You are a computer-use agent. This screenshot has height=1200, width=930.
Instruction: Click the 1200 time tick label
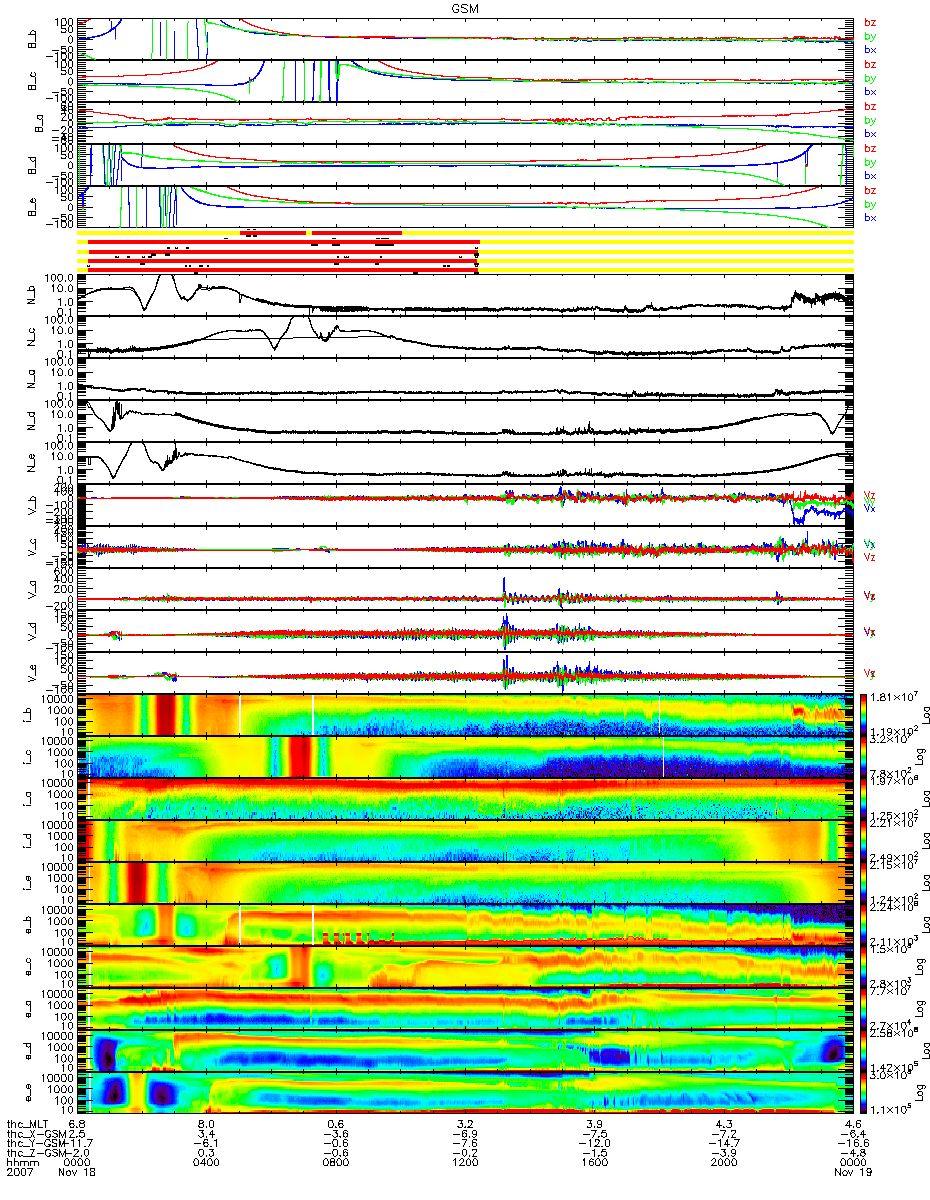coord(464,1163)
